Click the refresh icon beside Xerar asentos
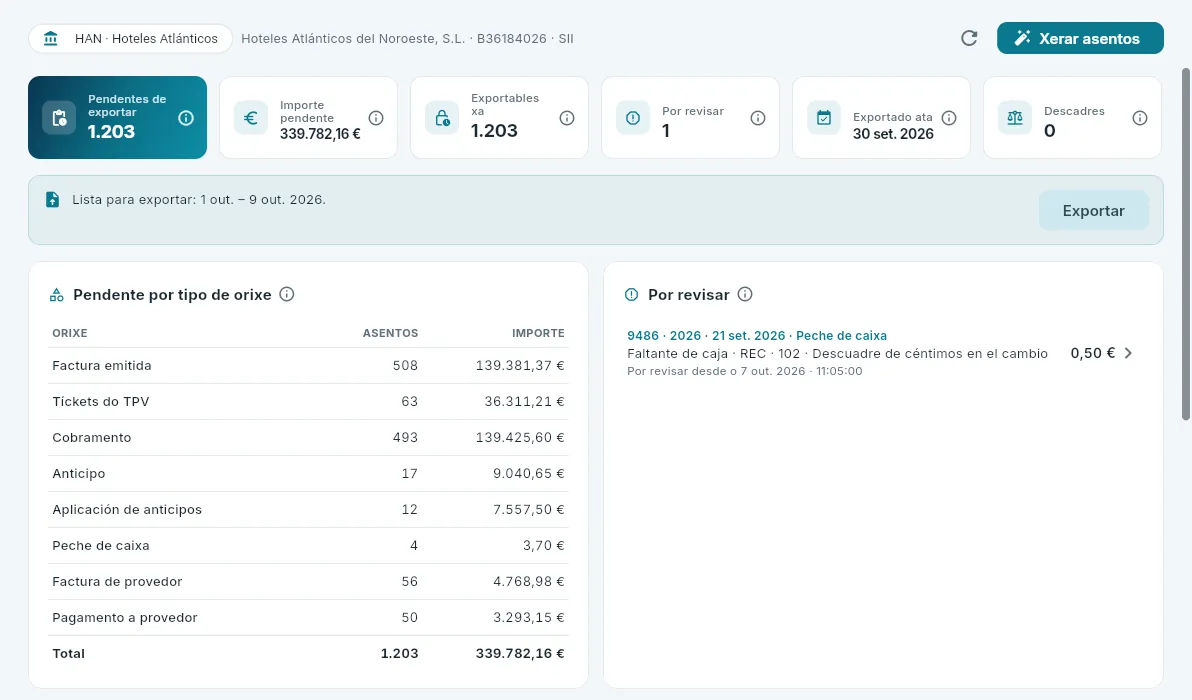Viewport: 1192px width, 700px height. pyautogui.click(x=968, y=38)
